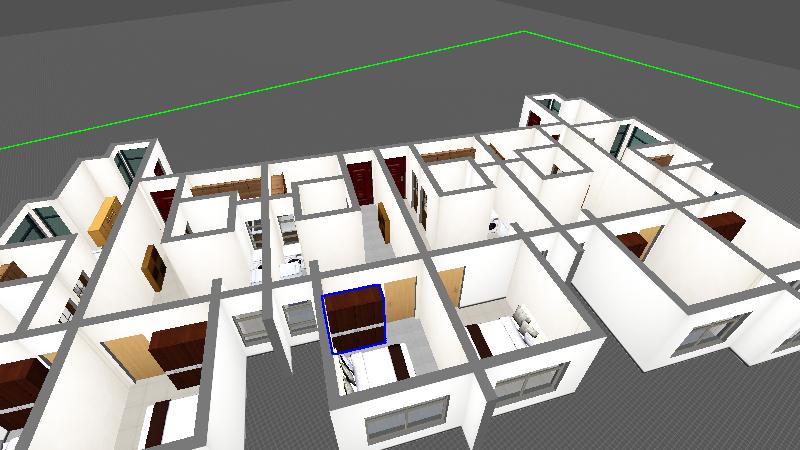Screen dimensions: 800x450
Task: Click the window beneath the pillow bedroom
Action: point(526,385)
